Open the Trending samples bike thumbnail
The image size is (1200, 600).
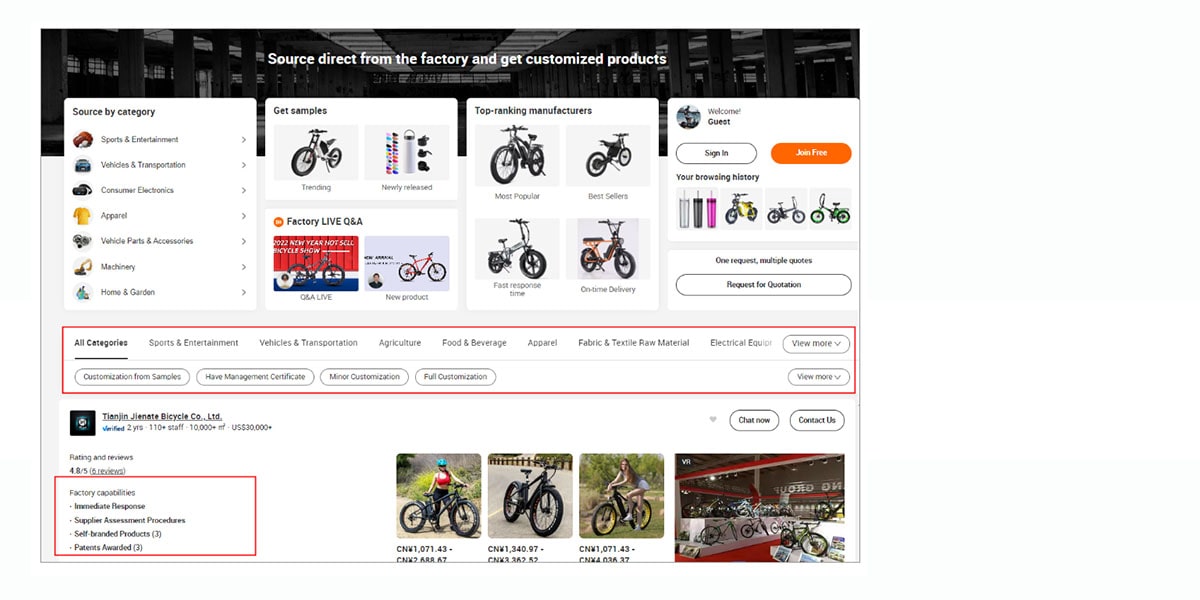(316, 152)
